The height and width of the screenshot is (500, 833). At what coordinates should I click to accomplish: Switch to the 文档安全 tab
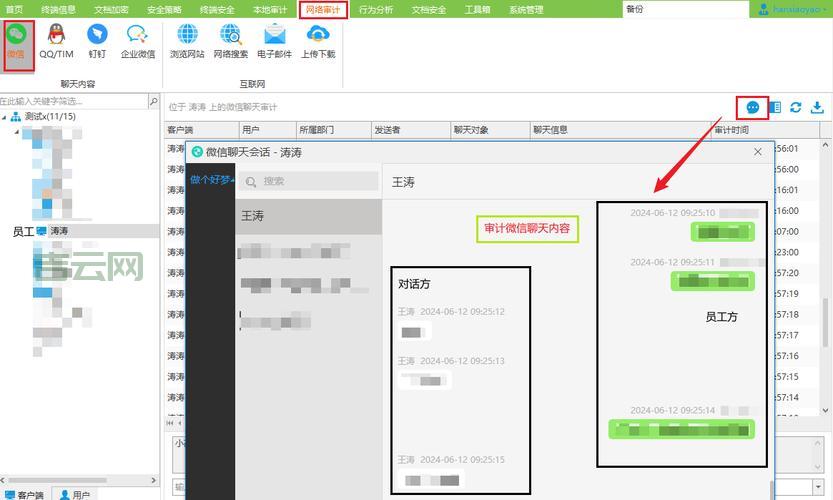coord(429,9)
